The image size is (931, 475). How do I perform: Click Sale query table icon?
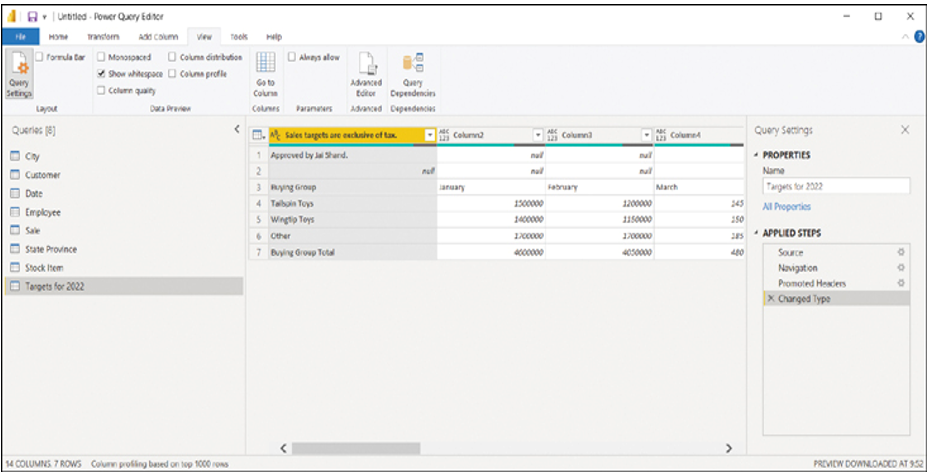coord(15,230)
